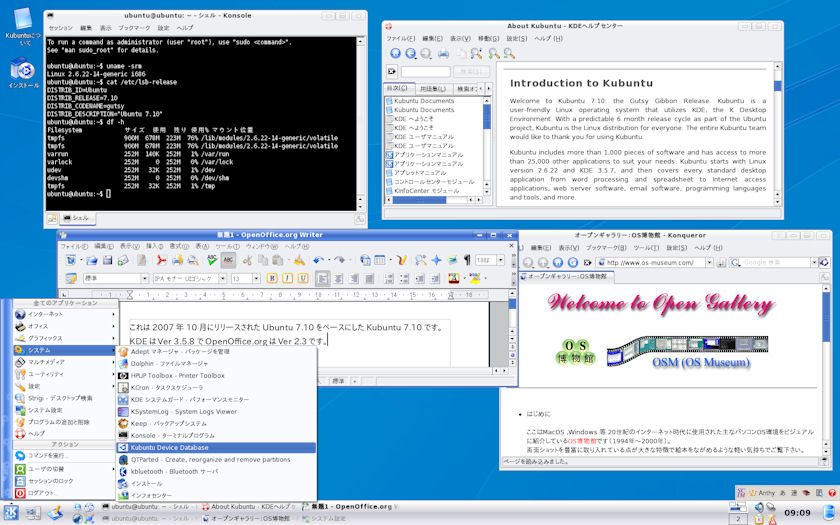
Task: Click ログアウト in K menu
Action: click(63, 493)
